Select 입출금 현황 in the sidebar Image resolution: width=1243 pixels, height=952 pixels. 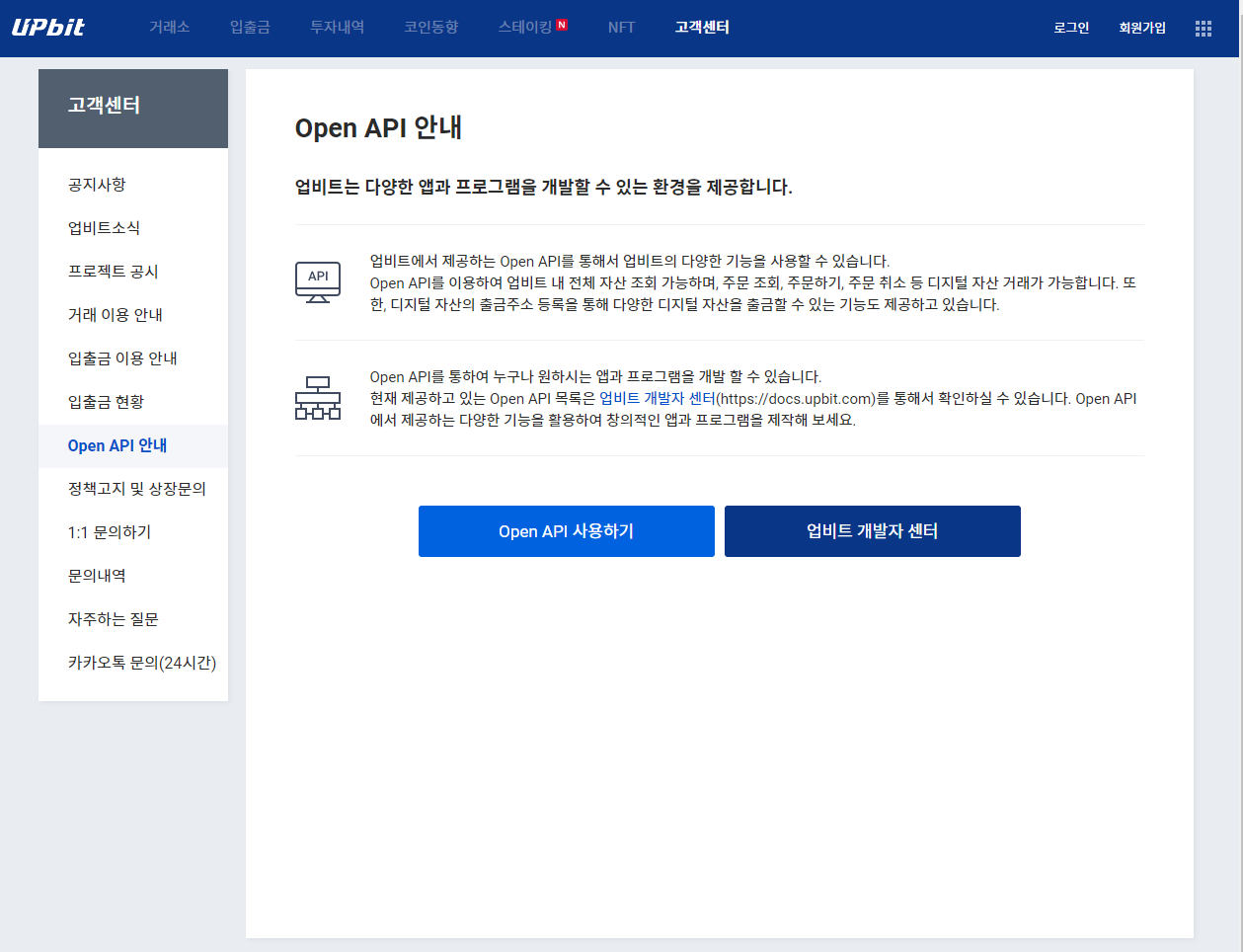pos(133,402)
